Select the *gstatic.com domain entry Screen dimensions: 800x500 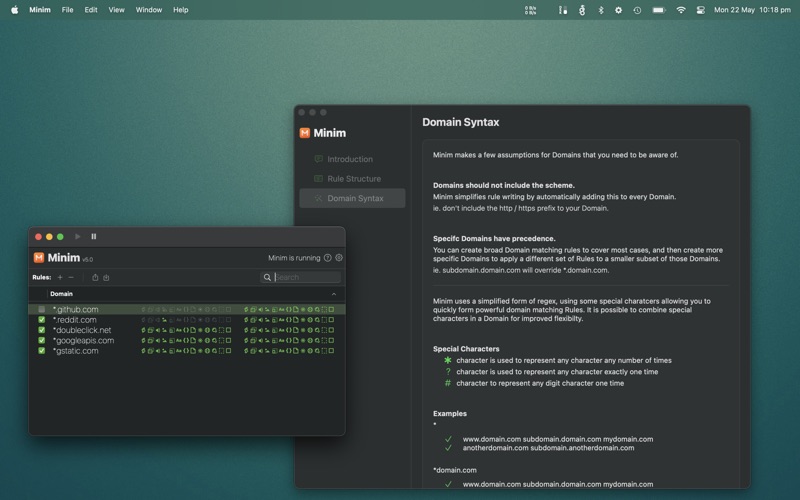(x=76, y=351)
